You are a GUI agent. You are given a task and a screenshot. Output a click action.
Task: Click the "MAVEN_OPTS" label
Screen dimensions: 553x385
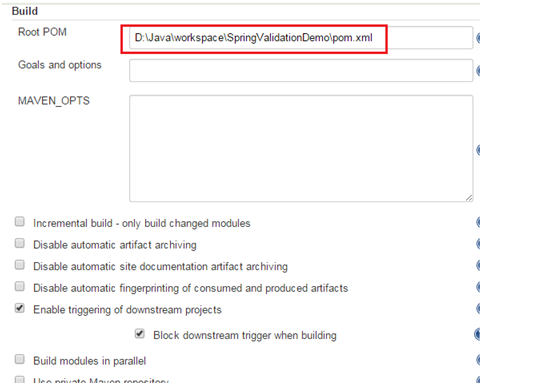click(54, 101)
